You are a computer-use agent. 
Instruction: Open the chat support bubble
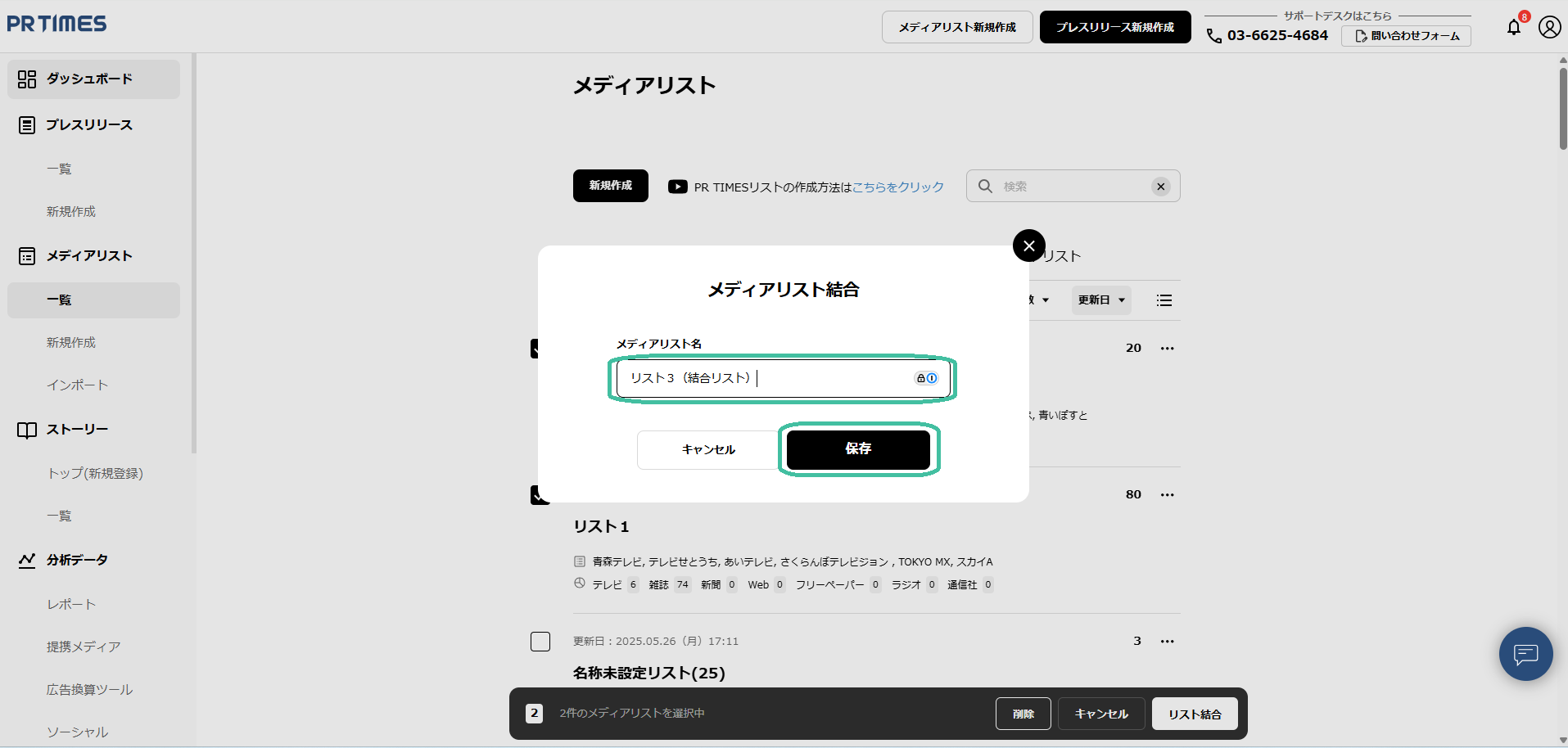click(1525, 654)
